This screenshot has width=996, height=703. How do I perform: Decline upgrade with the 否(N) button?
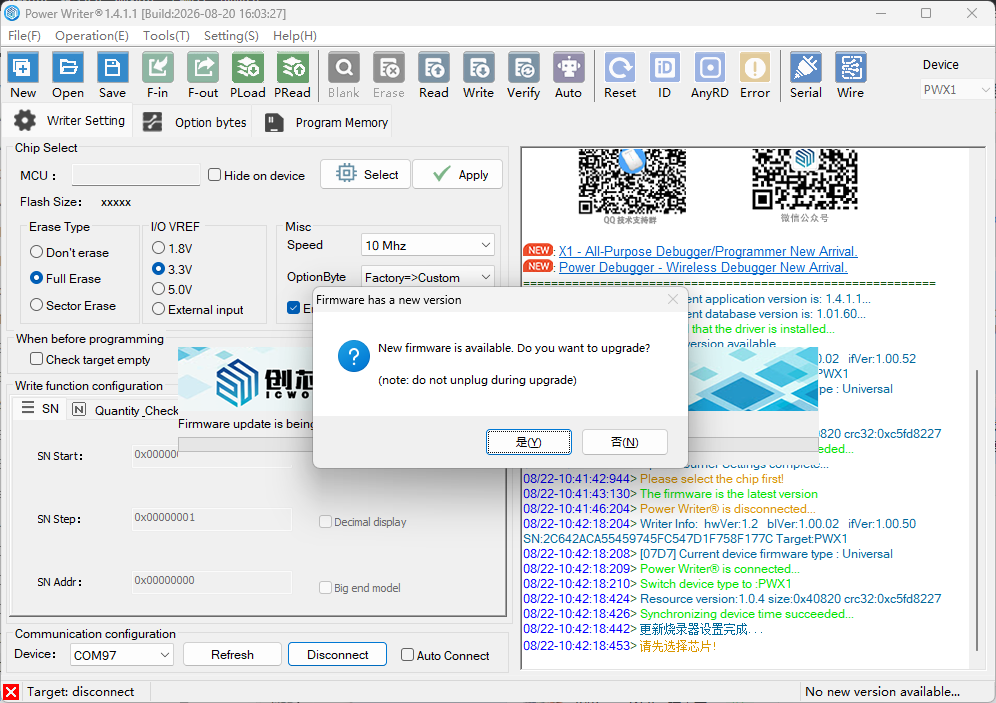624,442
